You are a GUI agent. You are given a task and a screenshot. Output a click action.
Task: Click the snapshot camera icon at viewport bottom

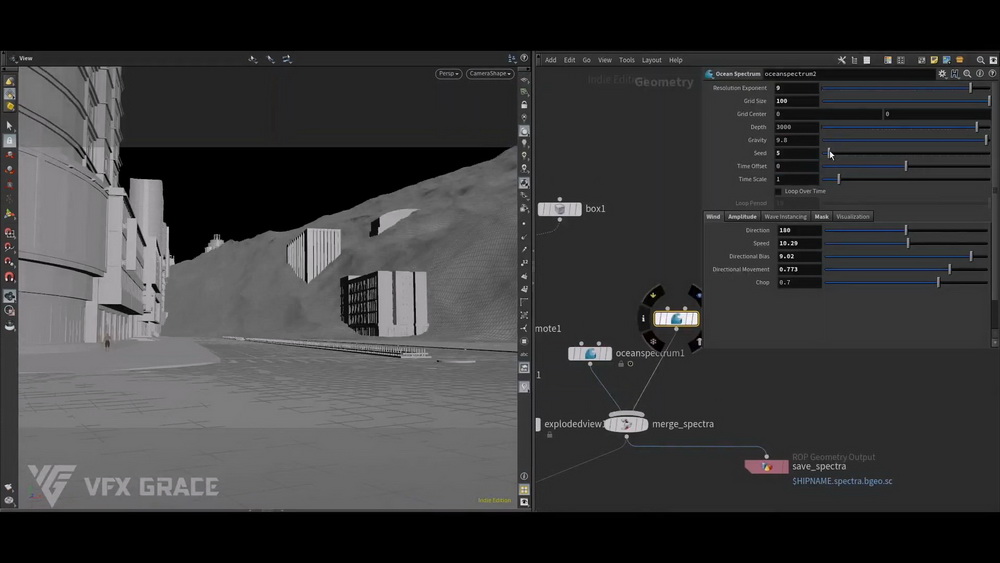coord(524,502)
